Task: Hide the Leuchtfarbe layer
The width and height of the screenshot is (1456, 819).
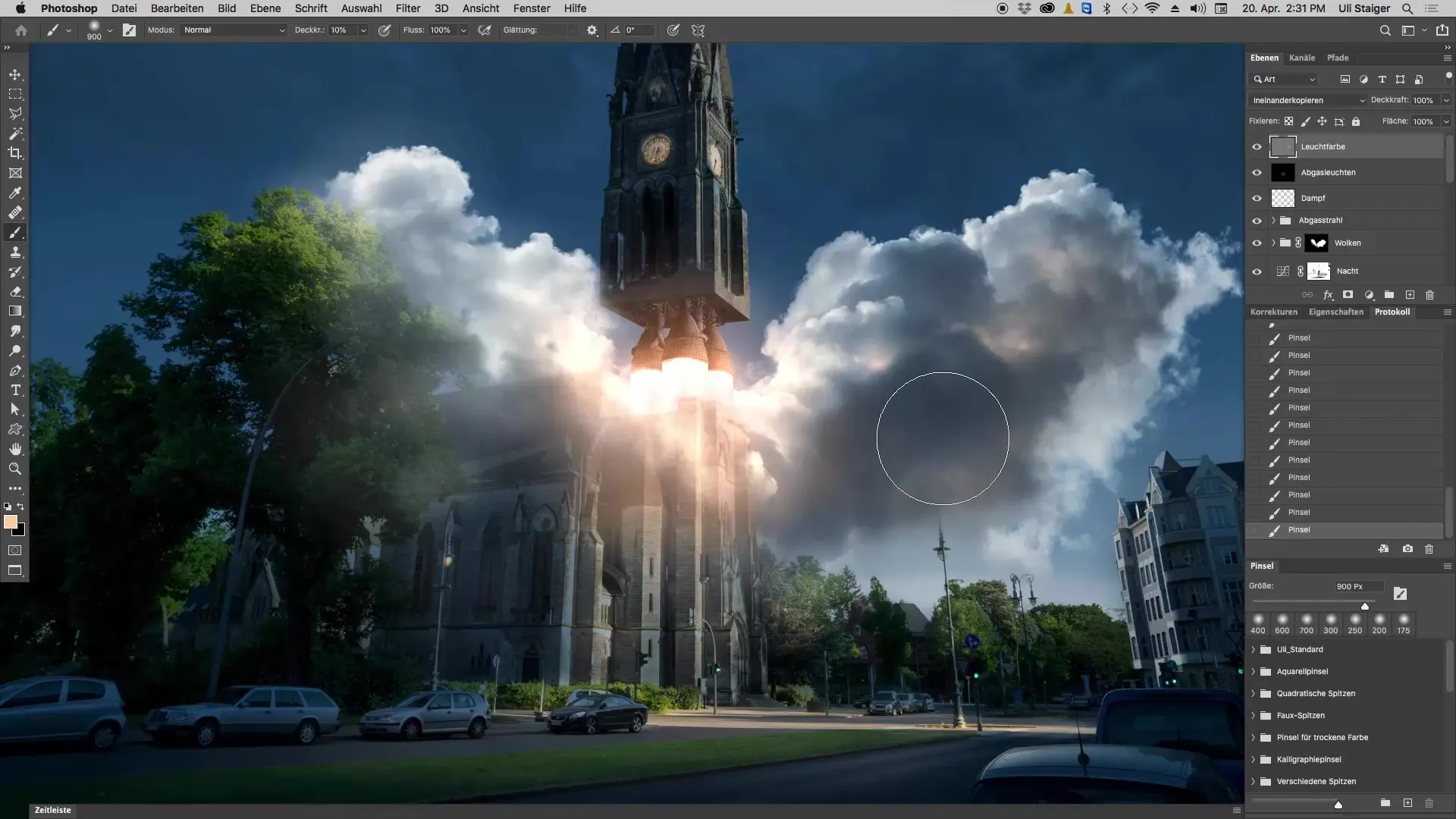Action: (1257, 146)
